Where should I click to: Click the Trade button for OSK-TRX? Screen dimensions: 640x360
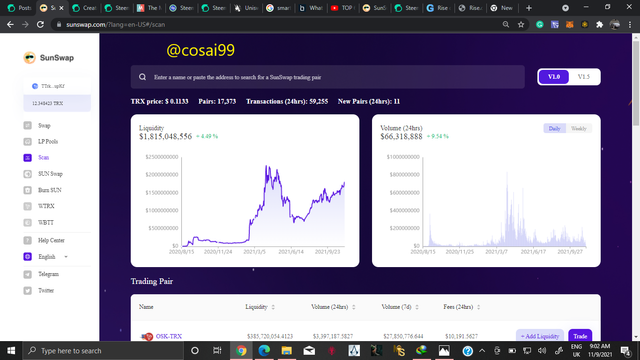(x=580, y=336)
